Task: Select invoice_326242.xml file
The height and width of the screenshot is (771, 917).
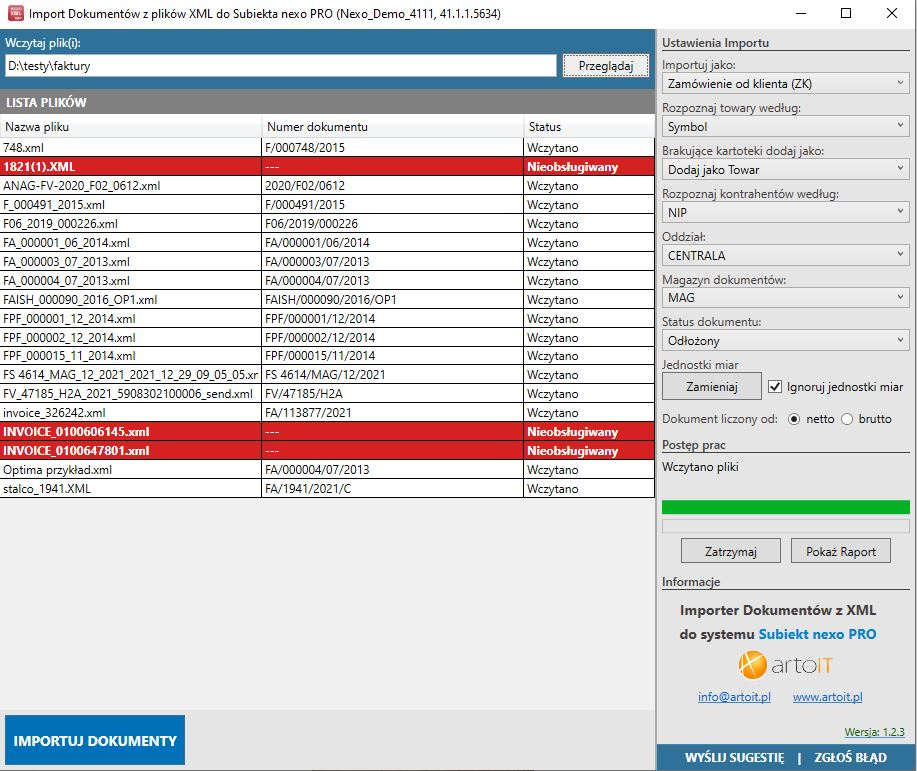Action: (327, 412)
